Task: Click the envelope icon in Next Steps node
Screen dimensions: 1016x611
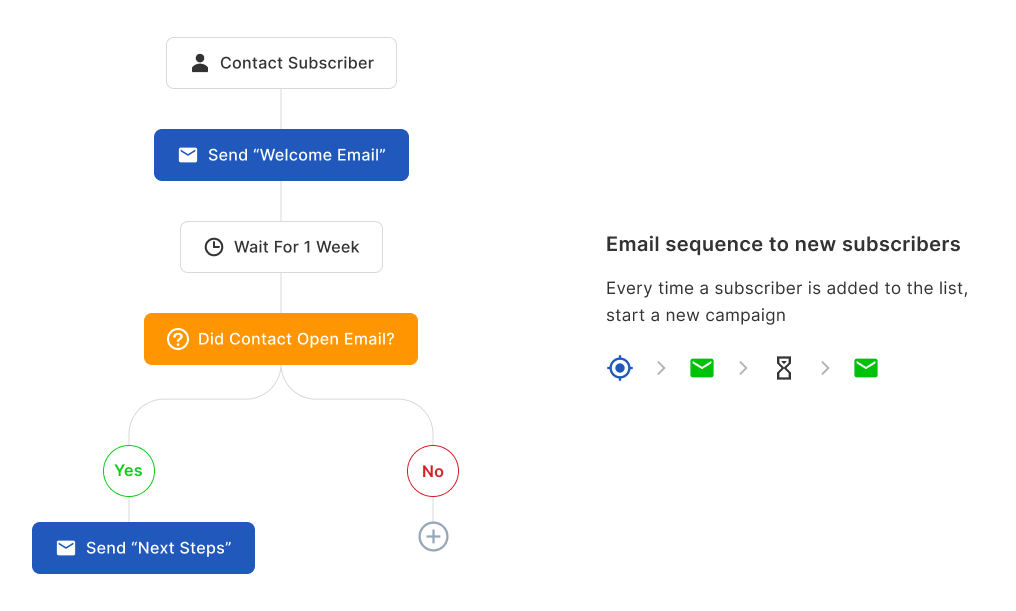Action: click(x=66, y=548)
